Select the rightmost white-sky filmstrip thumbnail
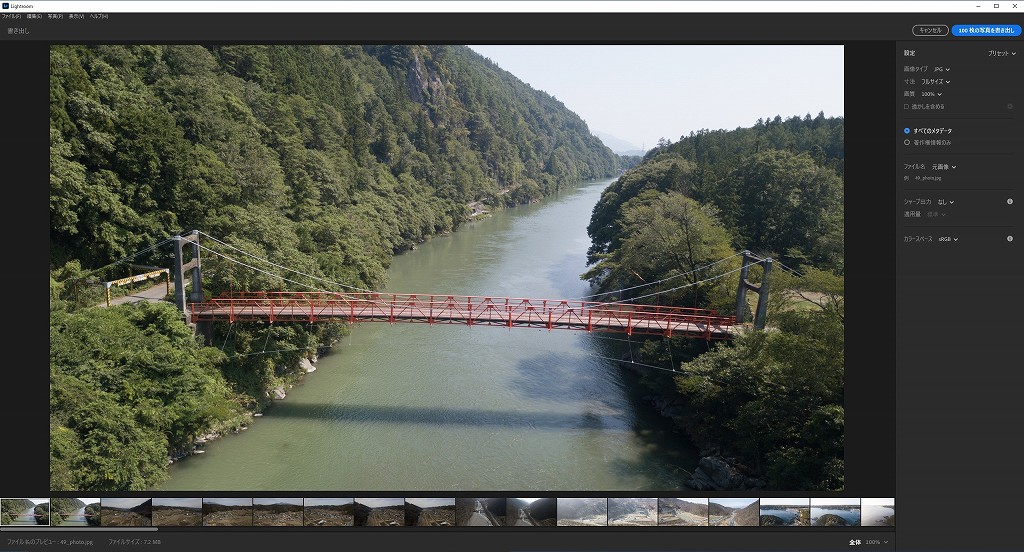 coord(877,512)
